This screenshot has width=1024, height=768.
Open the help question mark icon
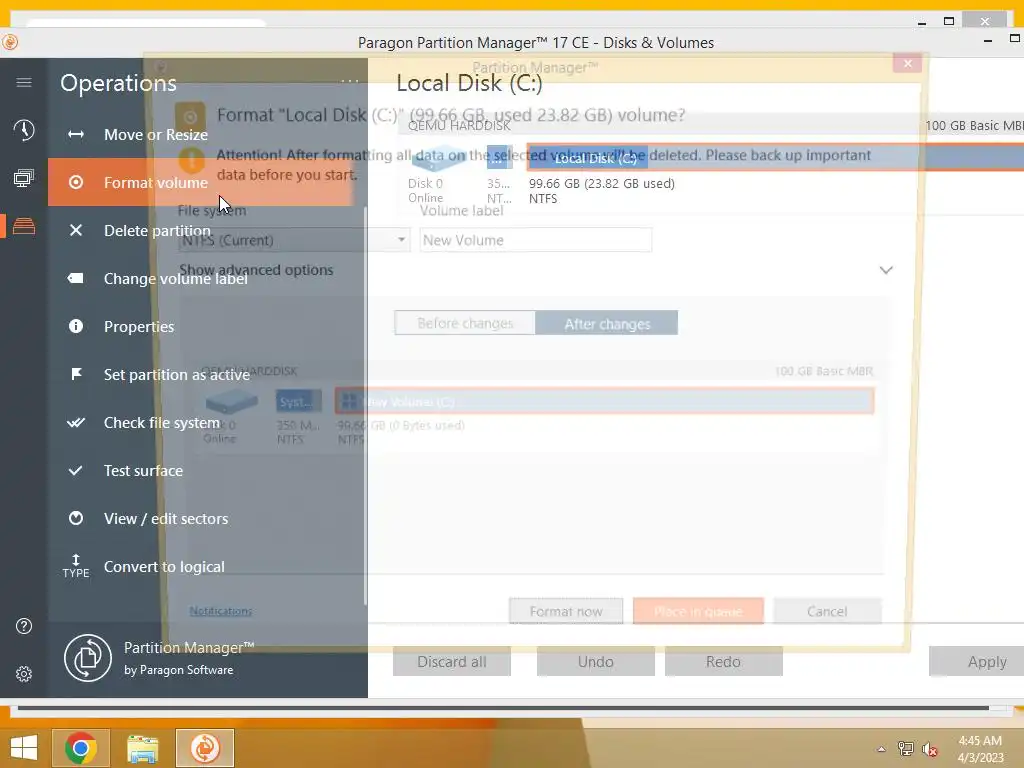coord(24,626)
